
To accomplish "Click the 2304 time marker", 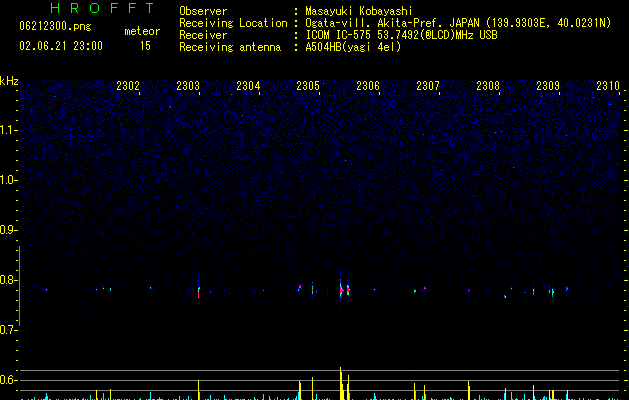I will 248,86.
